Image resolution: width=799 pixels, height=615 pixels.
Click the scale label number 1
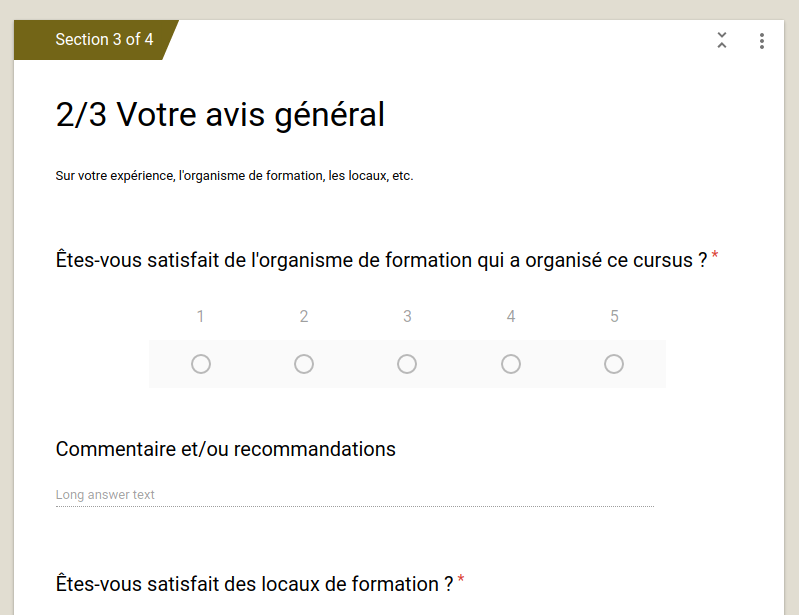tap(200, 316)
